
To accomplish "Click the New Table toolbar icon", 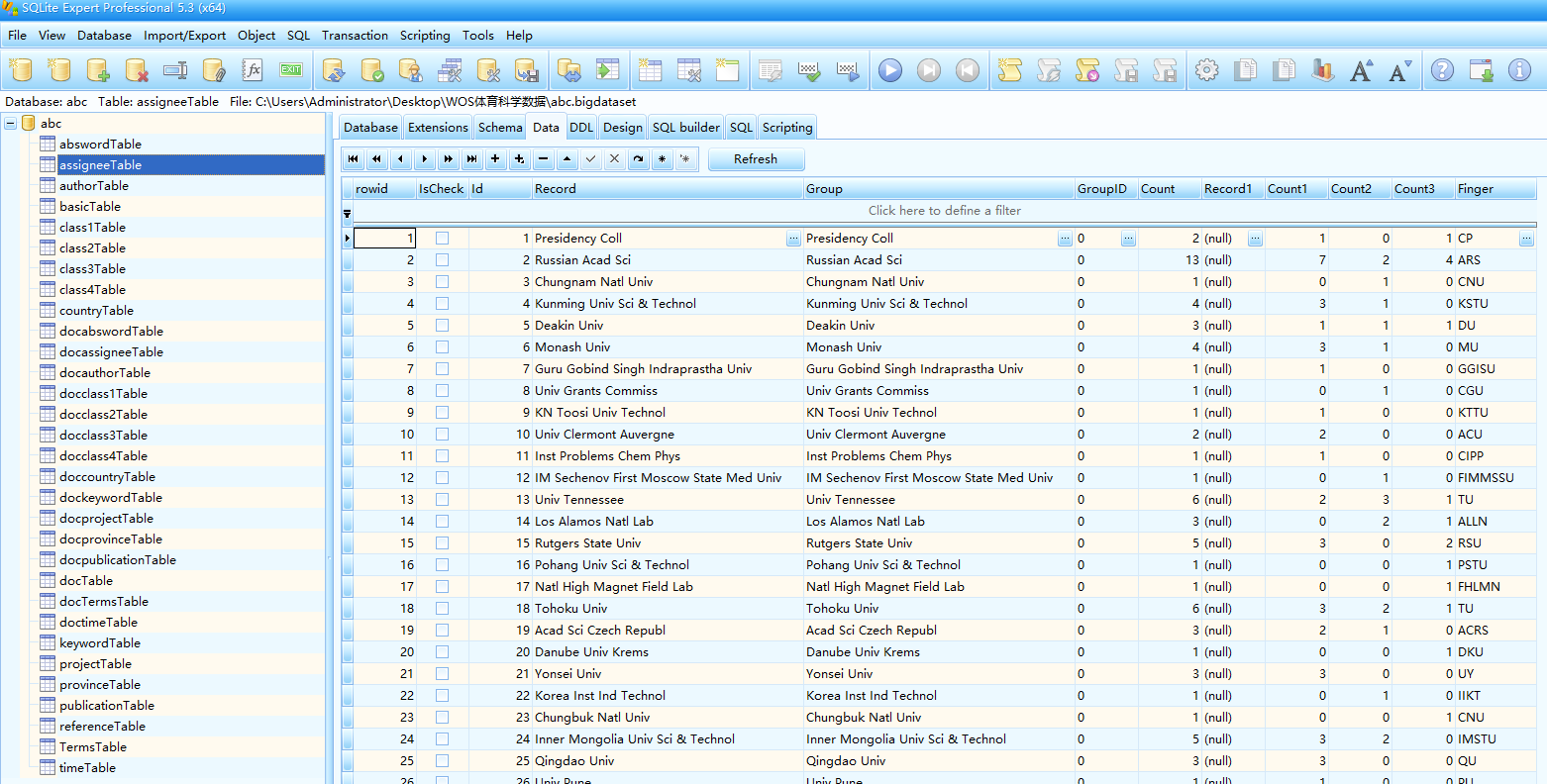I will pos(650,70).
